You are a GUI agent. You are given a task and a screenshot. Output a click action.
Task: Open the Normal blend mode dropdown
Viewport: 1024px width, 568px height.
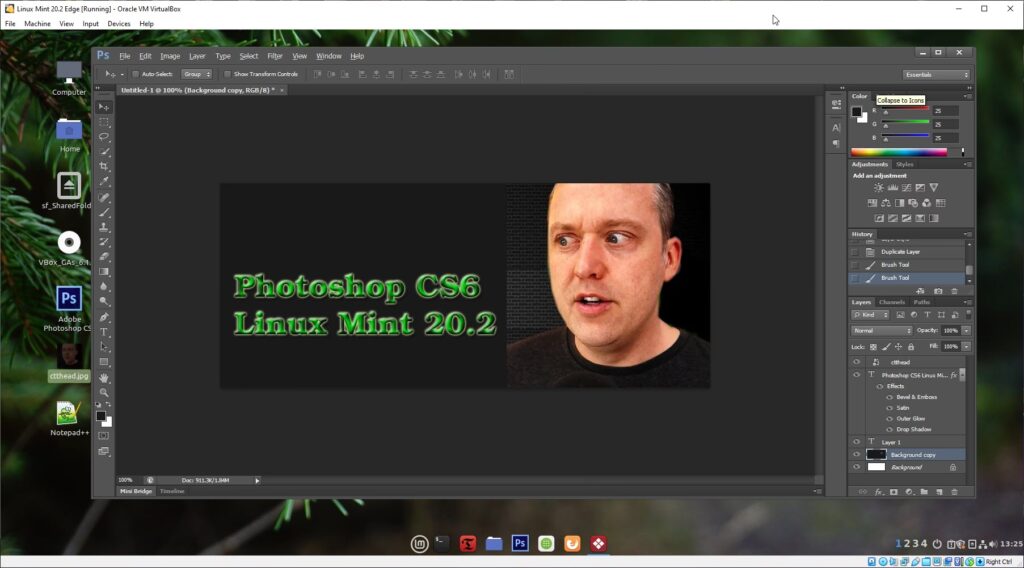[x=881, y=331]
